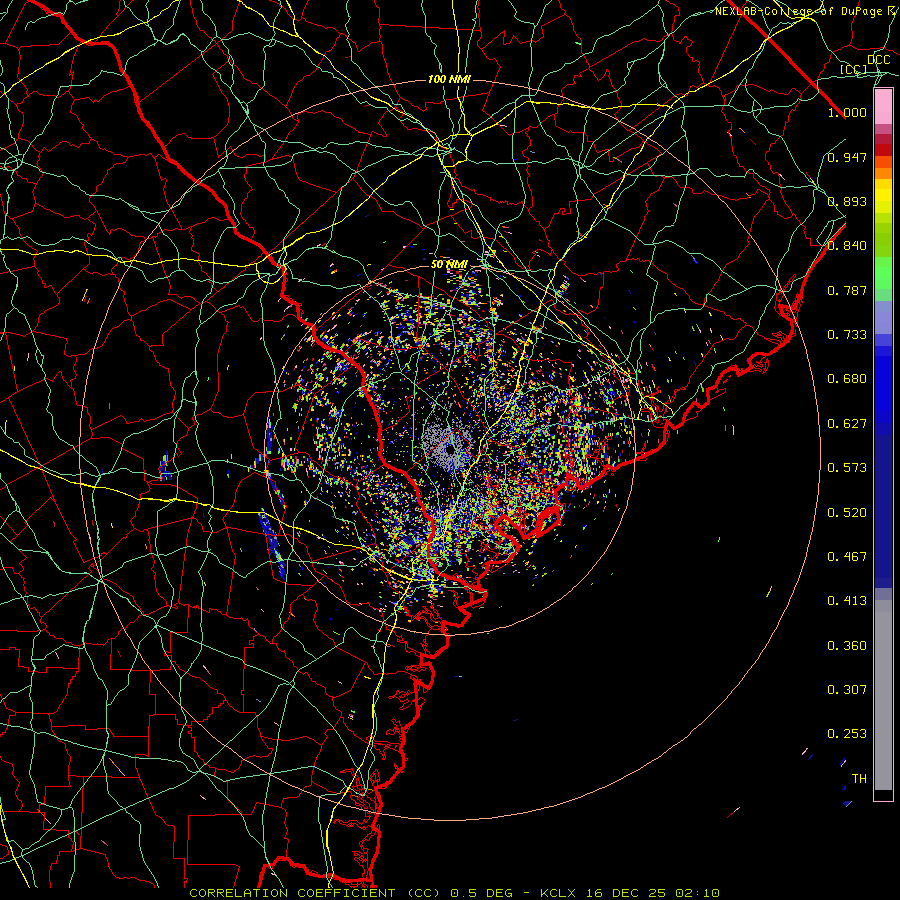Select the 0.840 scale value

tap(847, 246)
